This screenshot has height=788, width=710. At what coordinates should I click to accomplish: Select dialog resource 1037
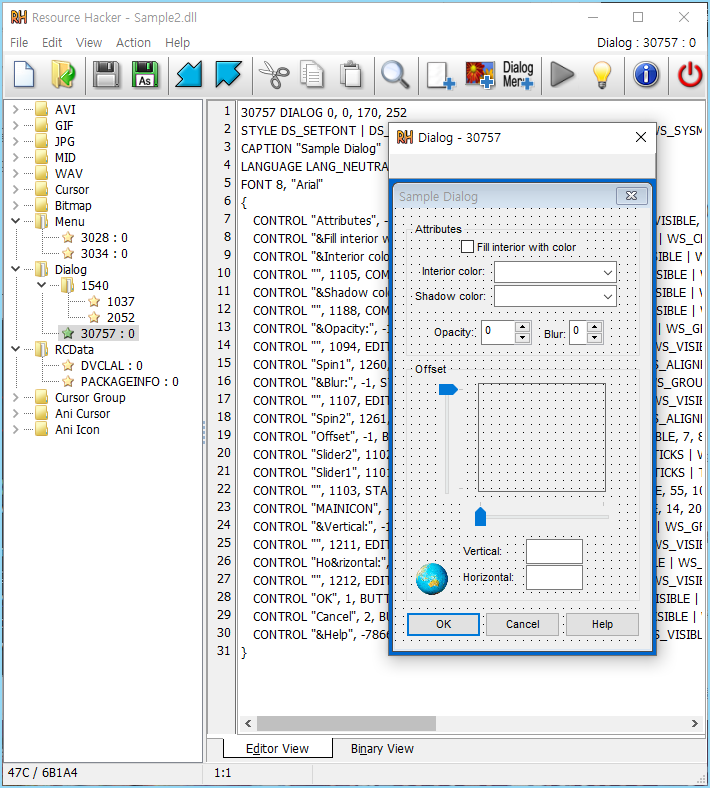[121, 302]
